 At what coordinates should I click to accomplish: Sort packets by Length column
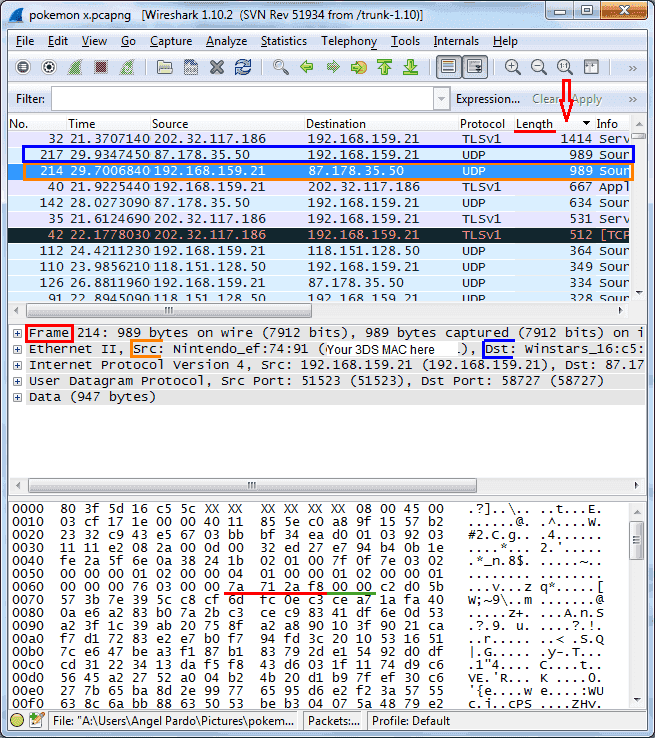coord(554,124)
